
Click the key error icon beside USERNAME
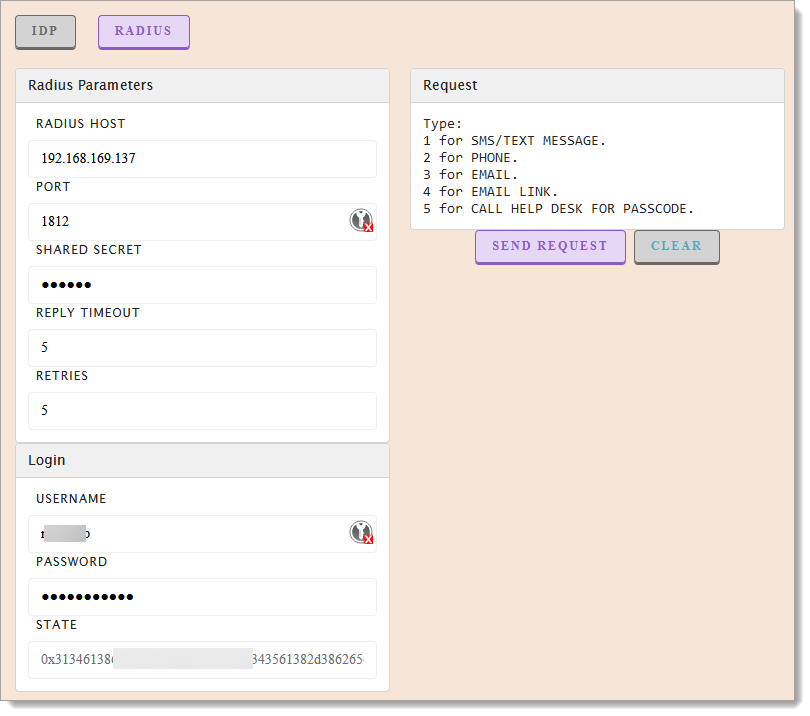click(362, 532)
